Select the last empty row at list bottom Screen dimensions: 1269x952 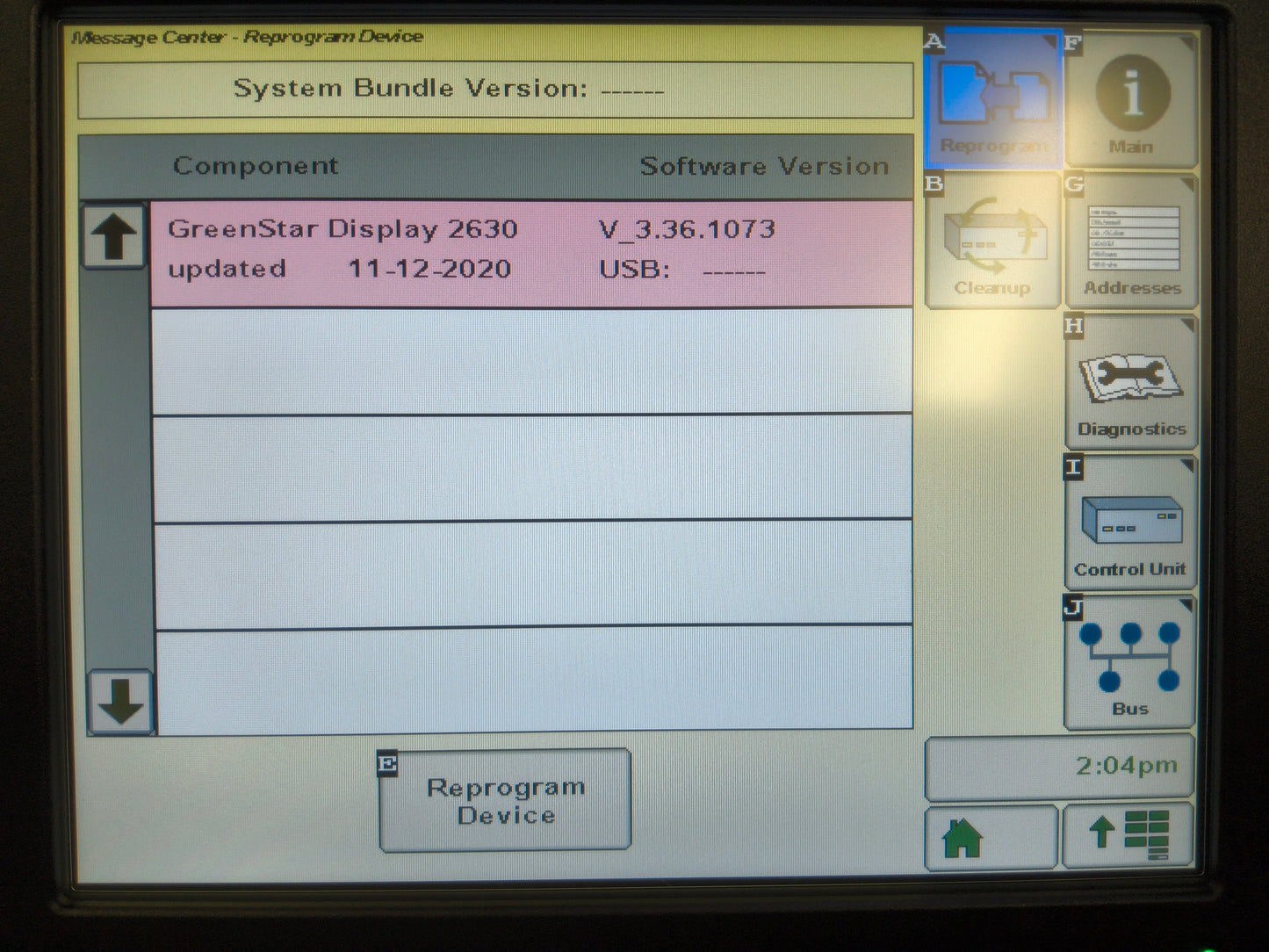pos(531,679)
